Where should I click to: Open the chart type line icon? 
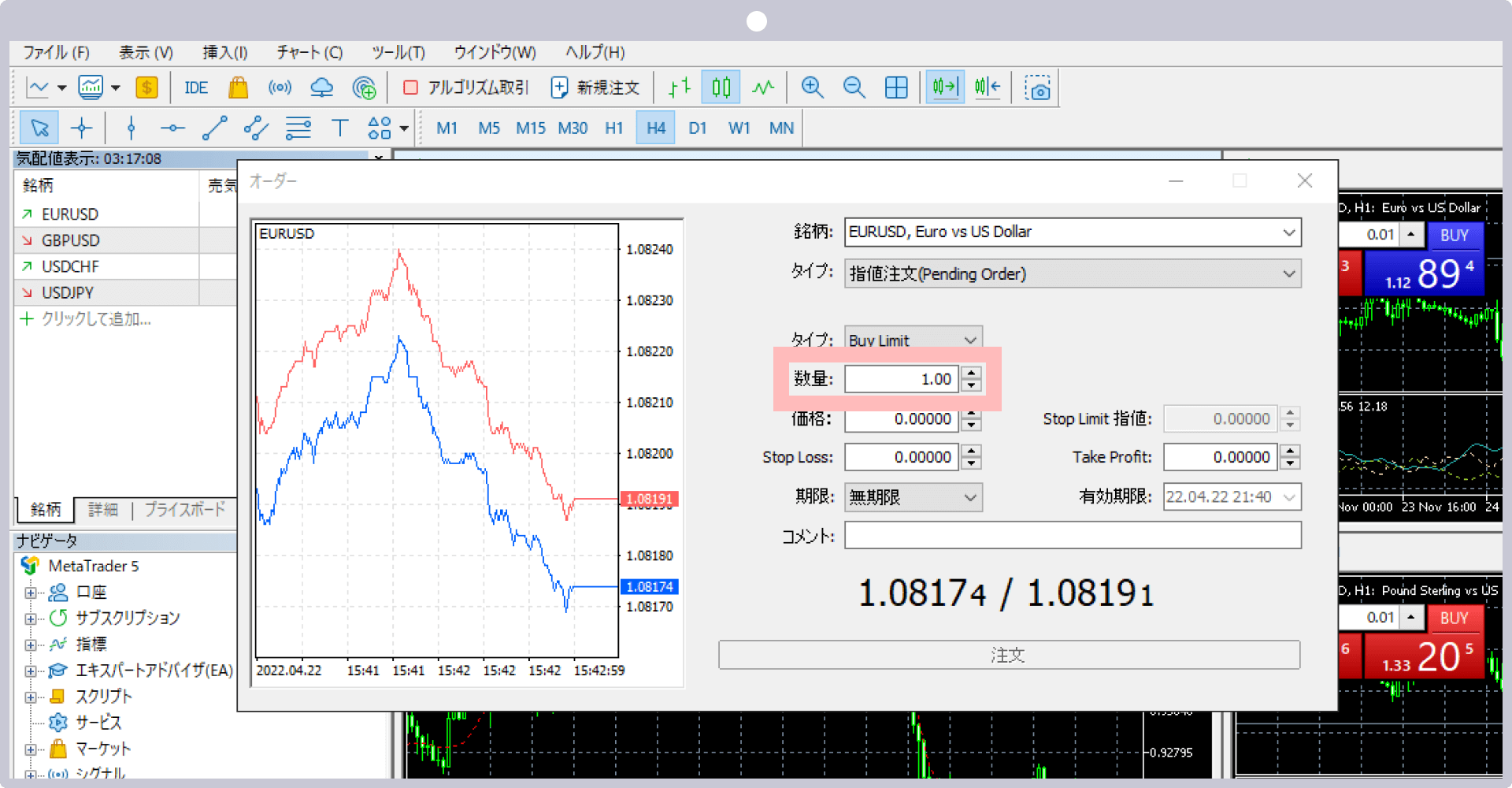tap(38, 87)
